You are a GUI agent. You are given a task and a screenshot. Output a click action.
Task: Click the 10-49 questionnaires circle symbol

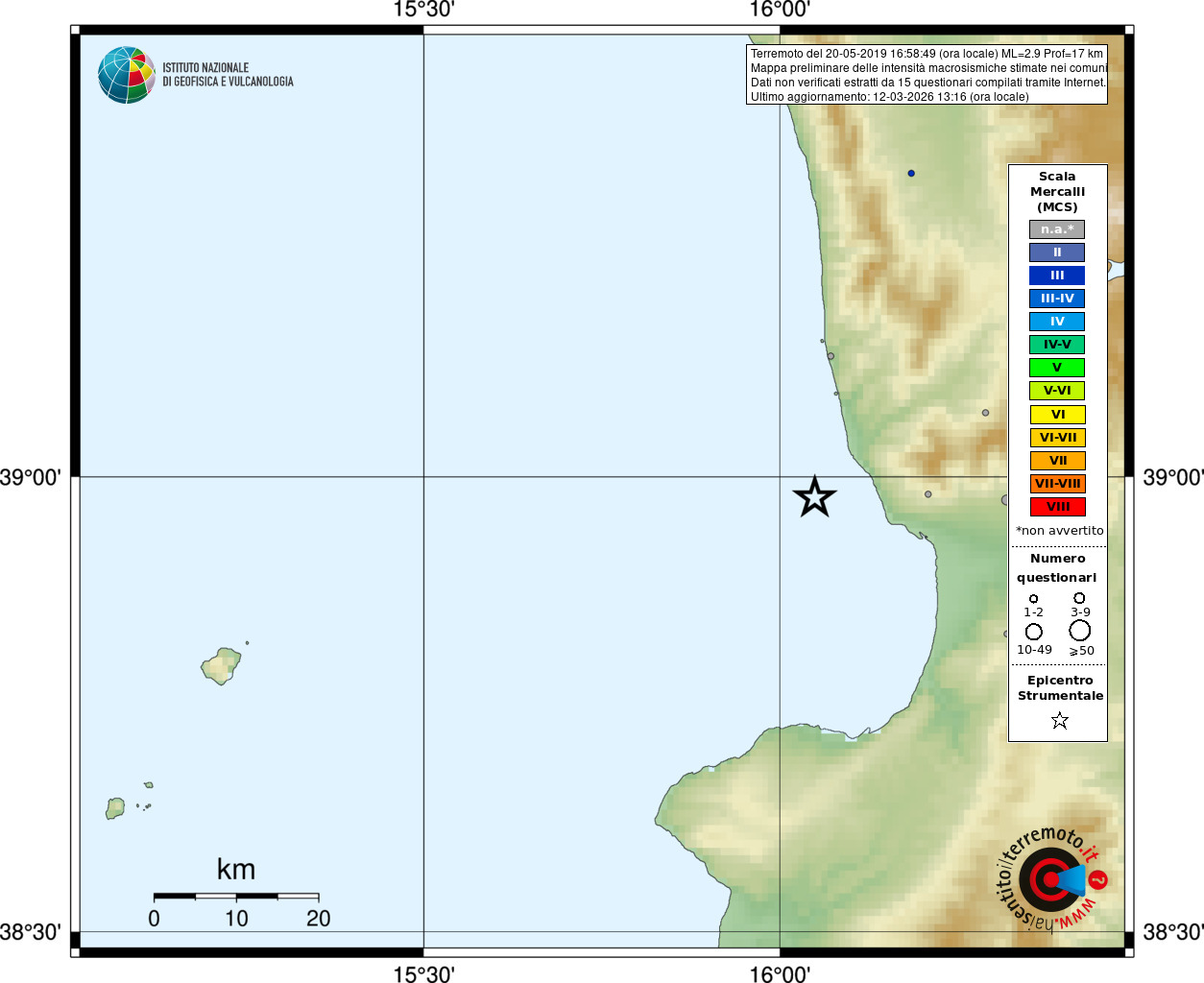(x=1034, y=632)
